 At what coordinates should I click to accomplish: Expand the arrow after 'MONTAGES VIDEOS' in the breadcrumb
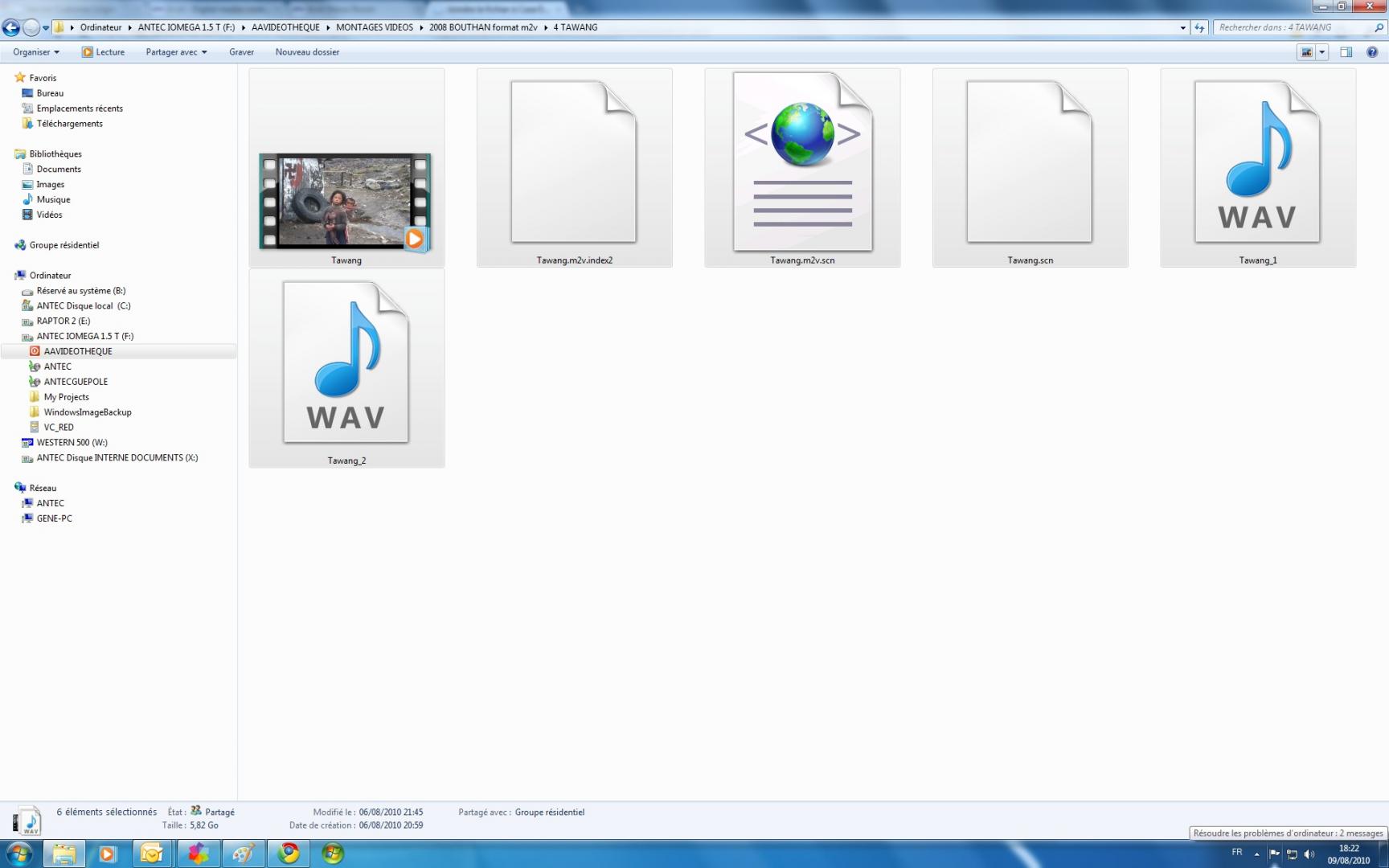pyautogui.click(x=421, y=27)
